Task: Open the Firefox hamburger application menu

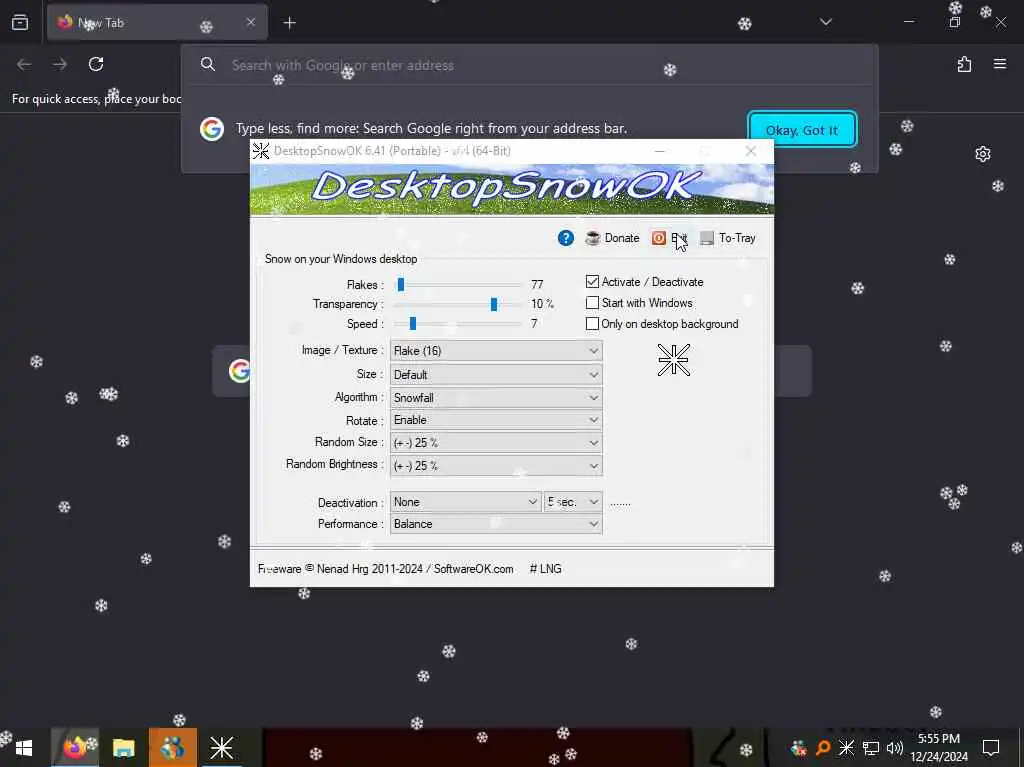Action: (x=1000, y=64)
